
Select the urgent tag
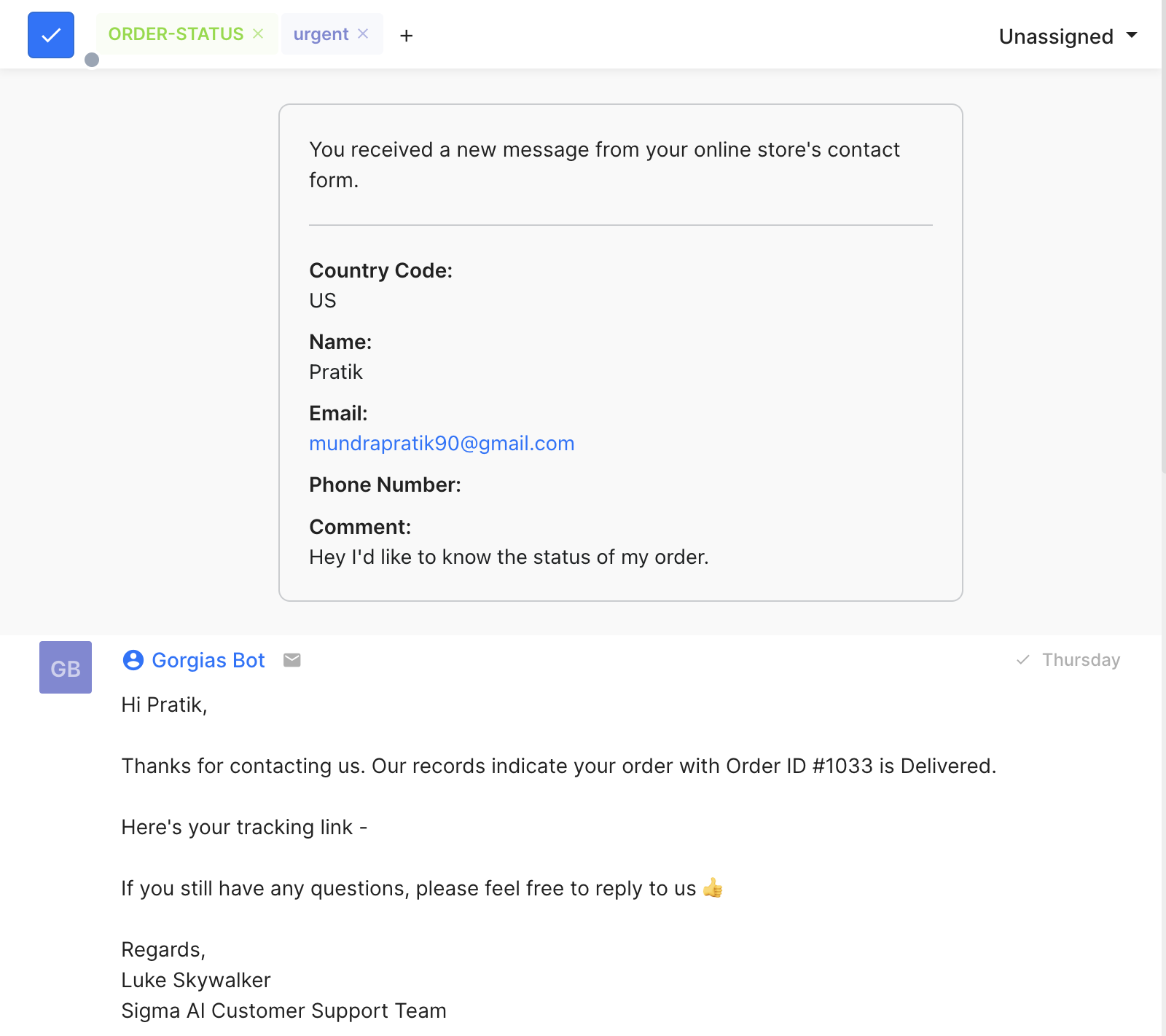[321, 34]
